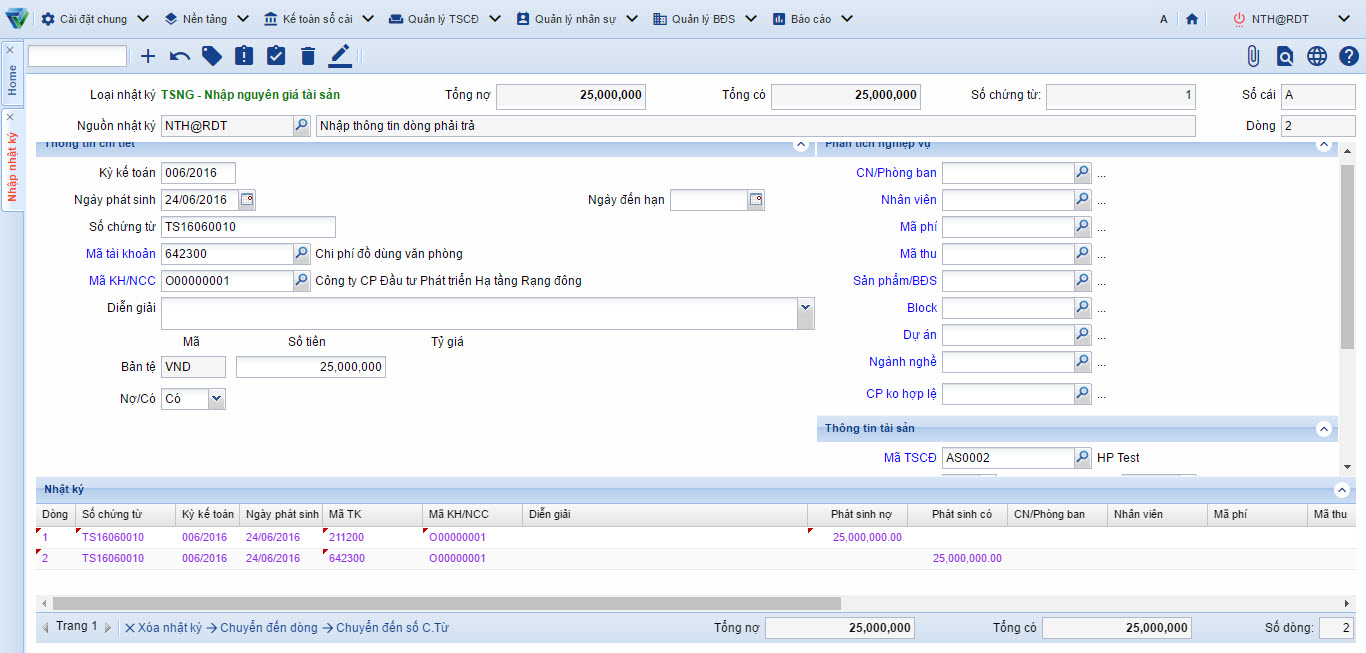The width and height of the screenshot is (1366, 653).
Task: Collapse the Nhật ký grid panel
Action: (1342, 490)
